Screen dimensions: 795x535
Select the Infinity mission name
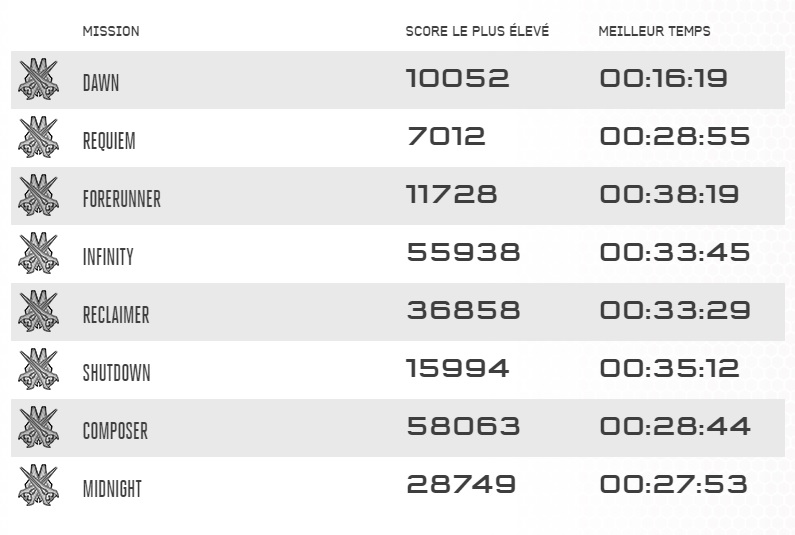(108, 257)
